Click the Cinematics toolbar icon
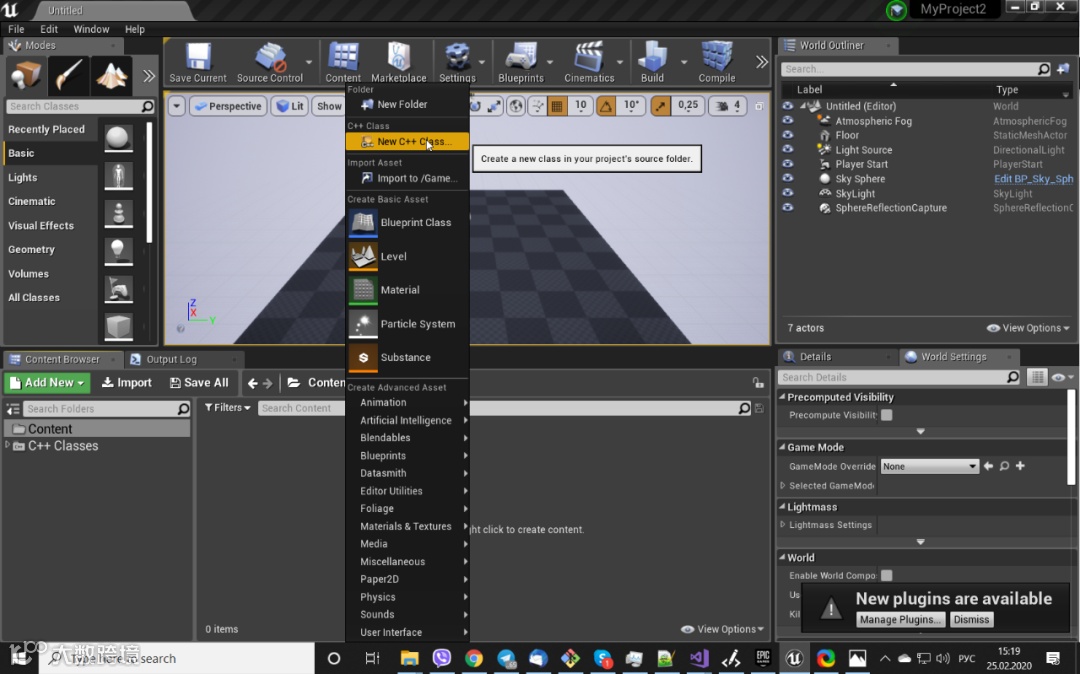The image size is (1080, 674). coord(589,57)
